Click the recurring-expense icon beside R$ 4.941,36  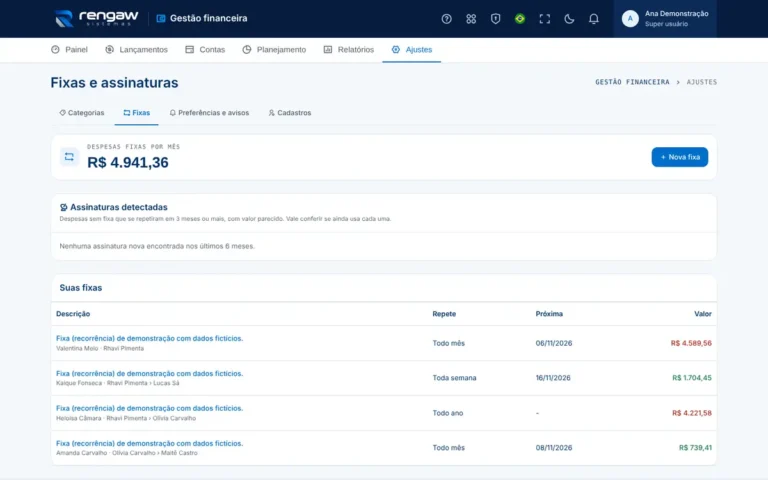pos(69,157)
